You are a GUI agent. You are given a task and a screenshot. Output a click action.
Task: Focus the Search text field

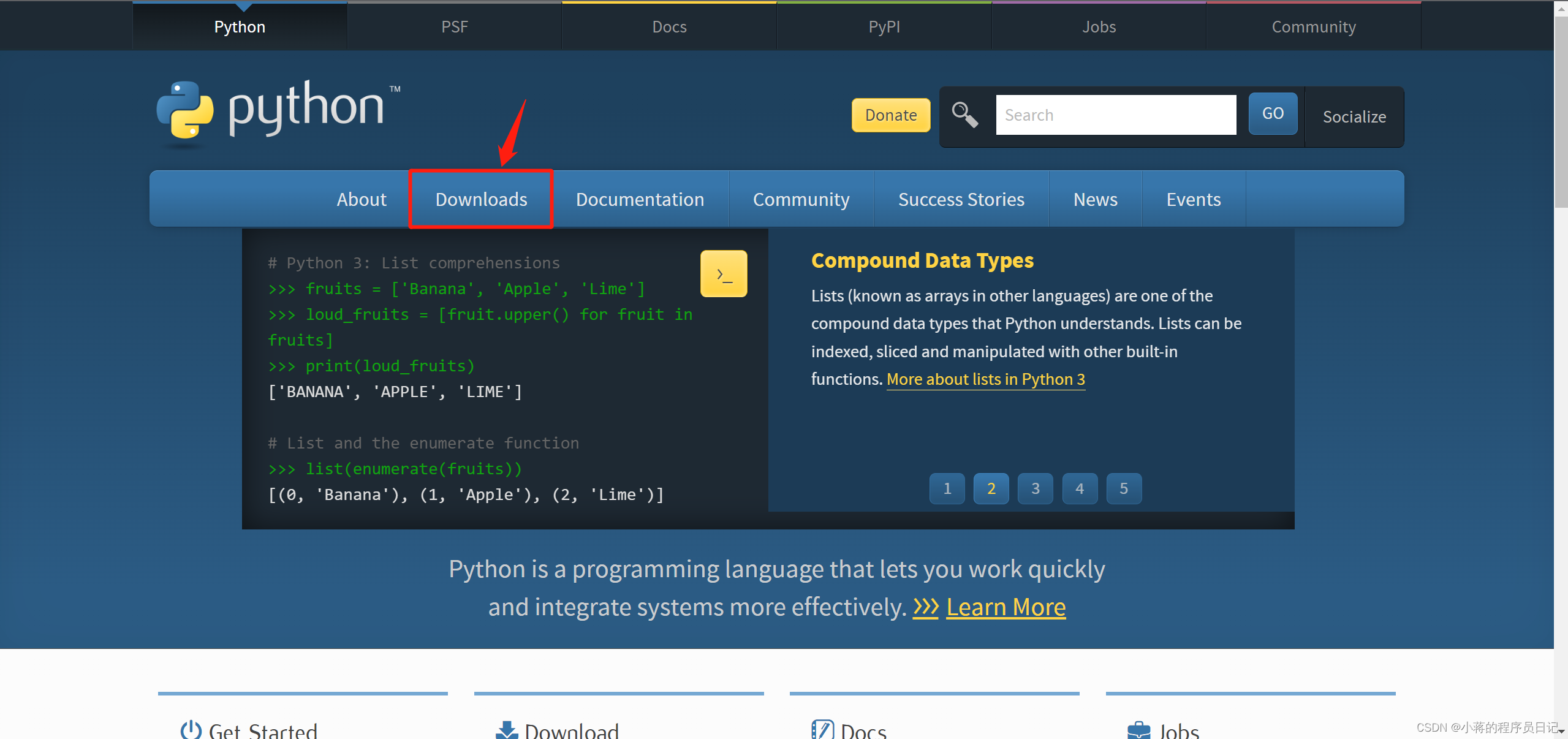(x=1115, y=115)
